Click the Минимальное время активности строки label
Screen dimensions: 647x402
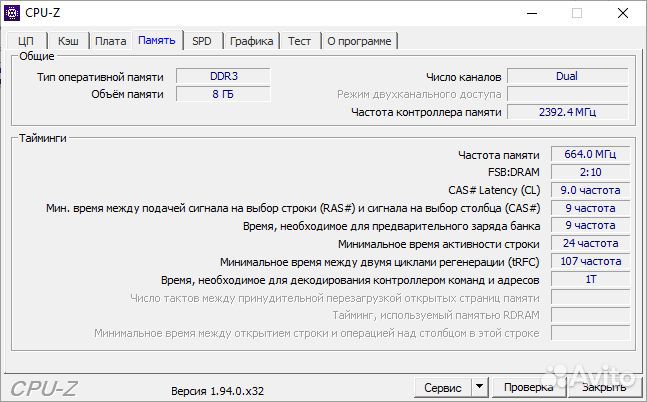(x=439, y=244)
